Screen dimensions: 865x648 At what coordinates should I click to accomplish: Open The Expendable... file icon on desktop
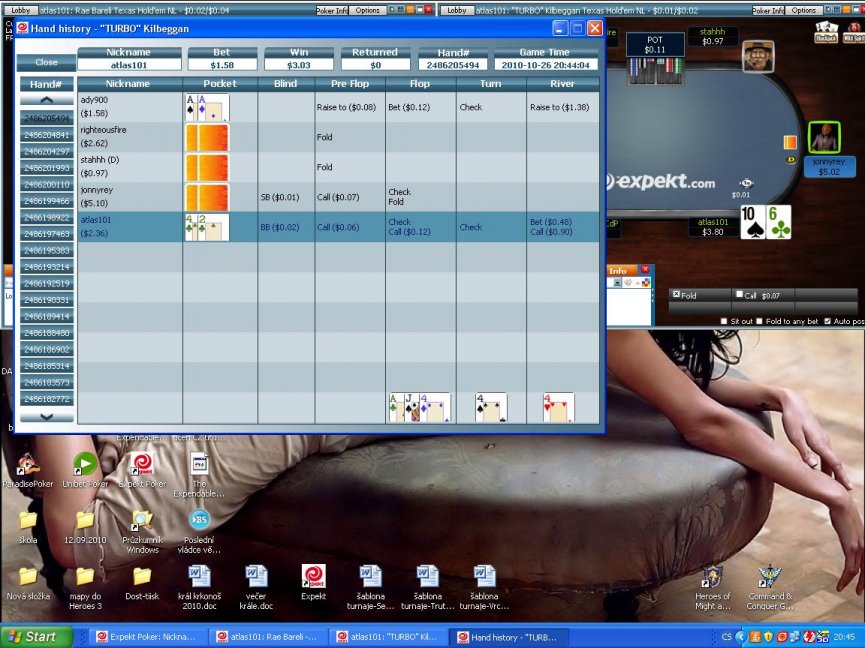(x=199, y=475)
